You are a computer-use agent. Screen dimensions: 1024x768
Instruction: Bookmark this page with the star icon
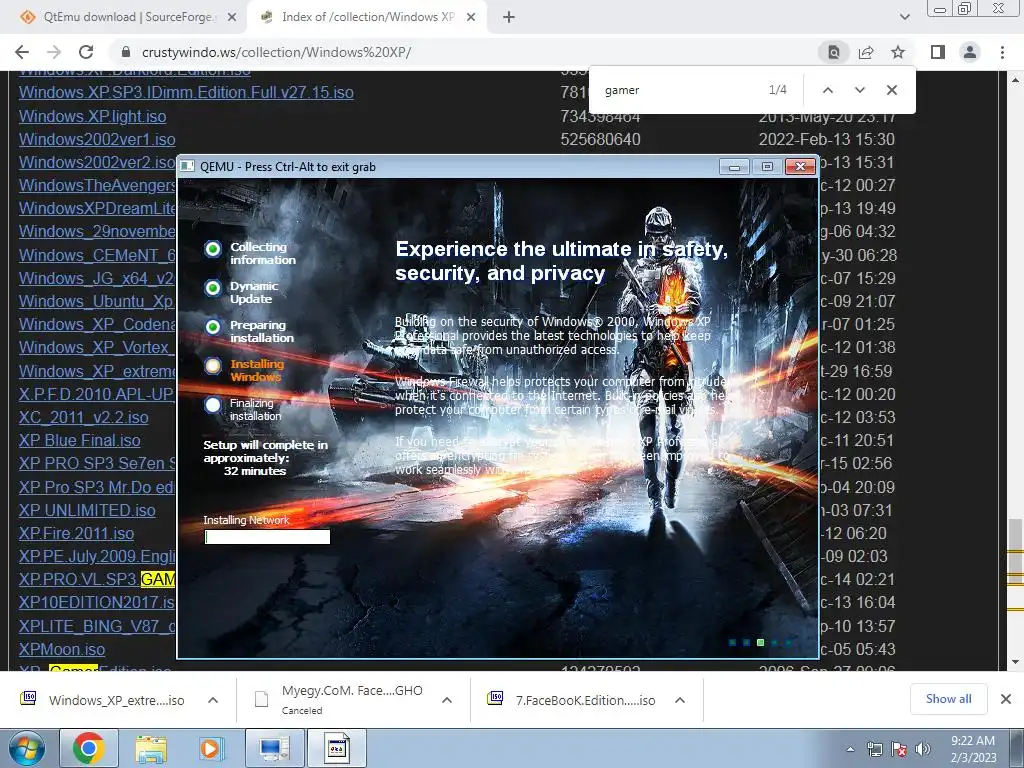tap(898, 52)
